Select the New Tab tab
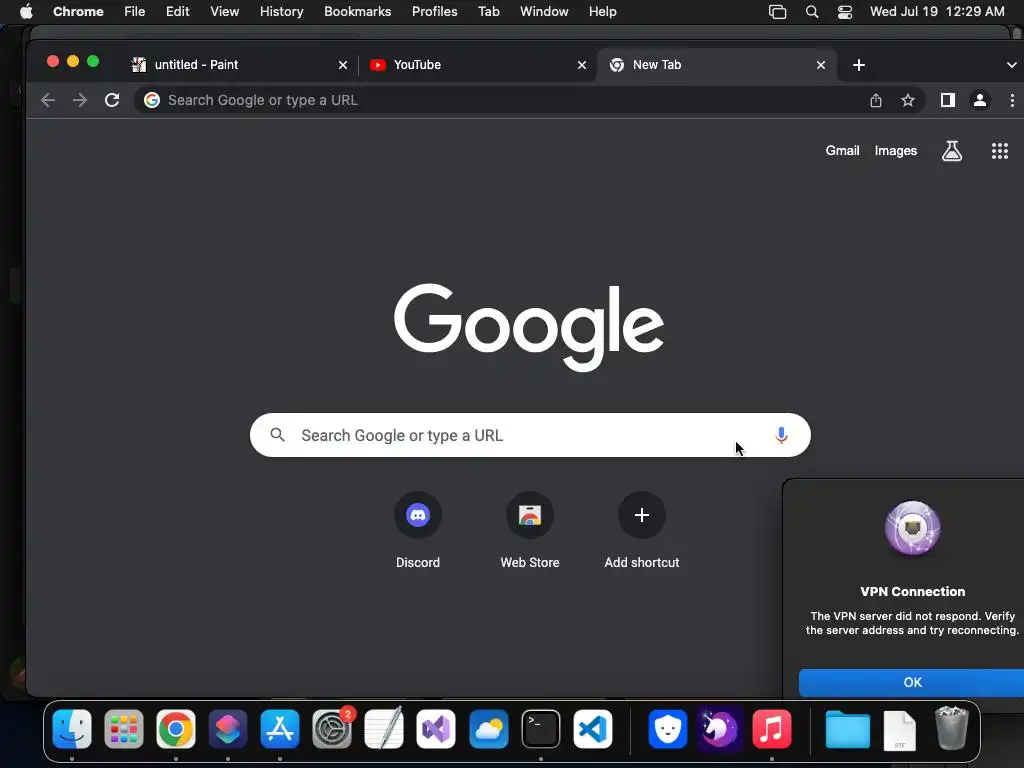 pyautogui.click(x=716, y=65)
